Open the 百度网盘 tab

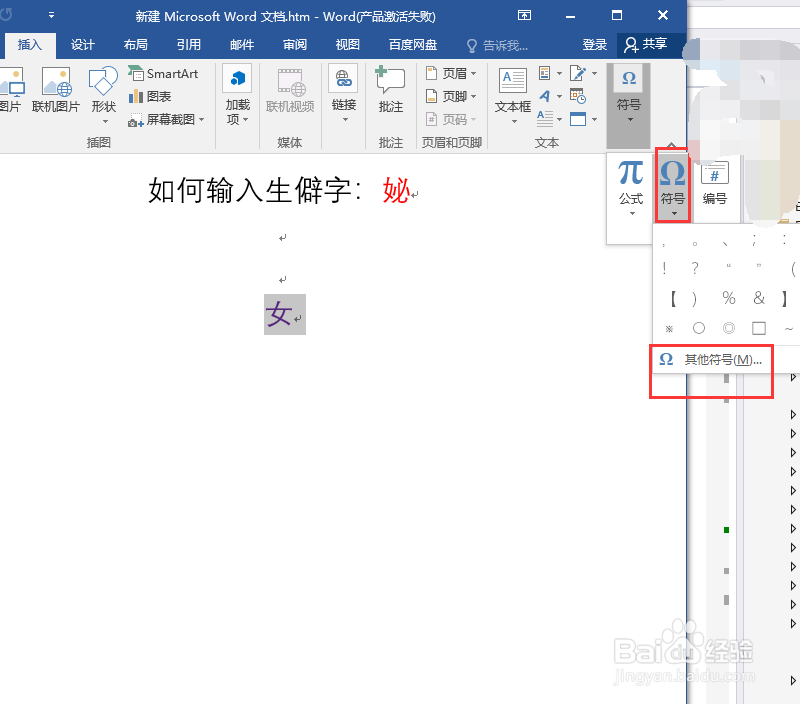tap(413, 45)
